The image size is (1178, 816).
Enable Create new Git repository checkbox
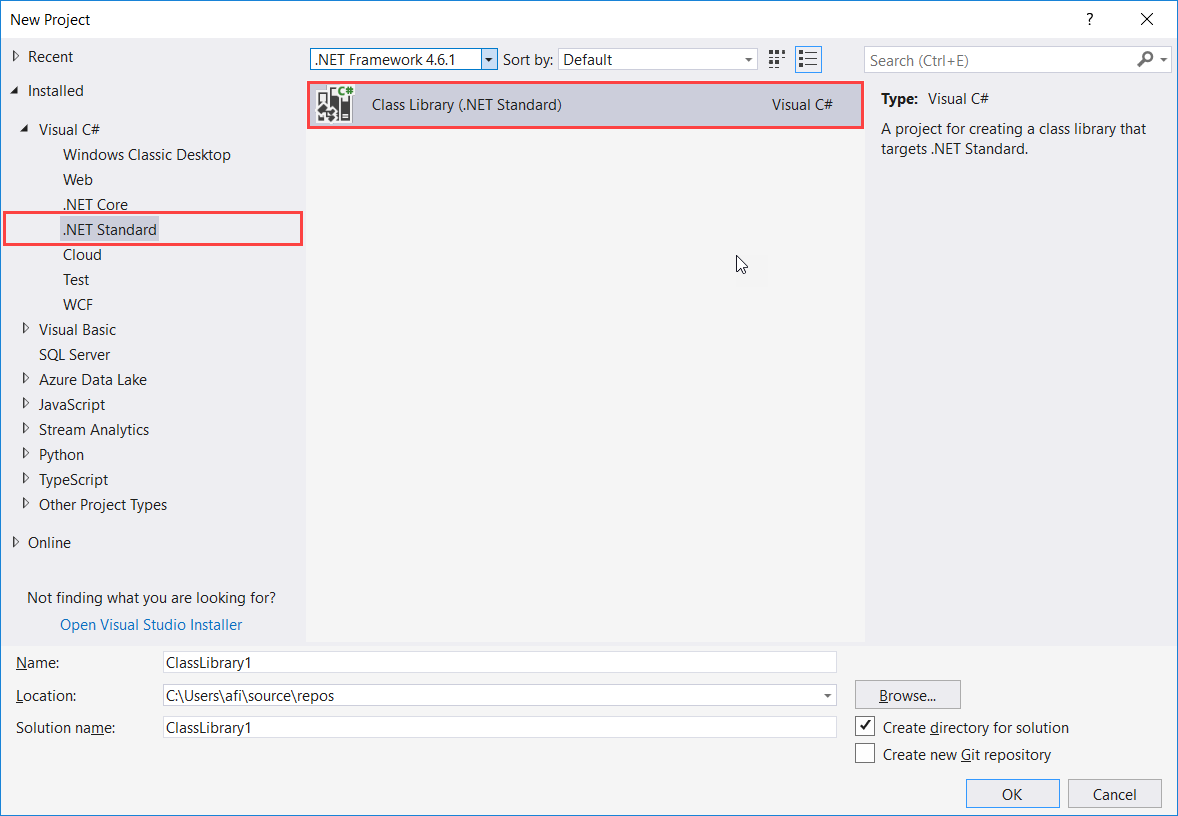pyautogui.click(x=865, y=754)
